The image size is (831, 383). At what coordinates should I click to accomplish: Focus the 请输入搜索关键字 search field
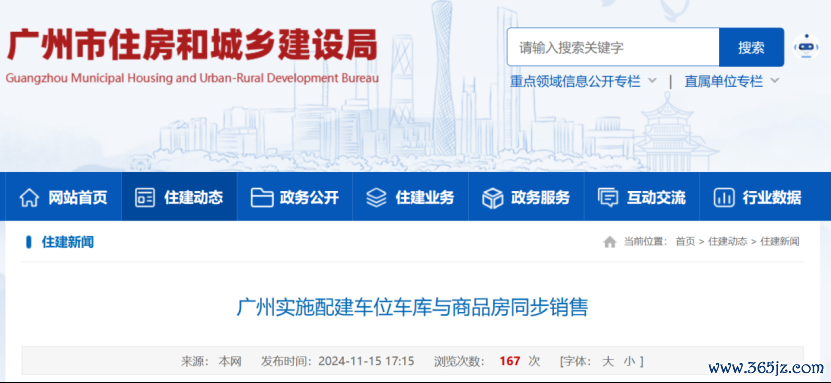coord(613,47)
